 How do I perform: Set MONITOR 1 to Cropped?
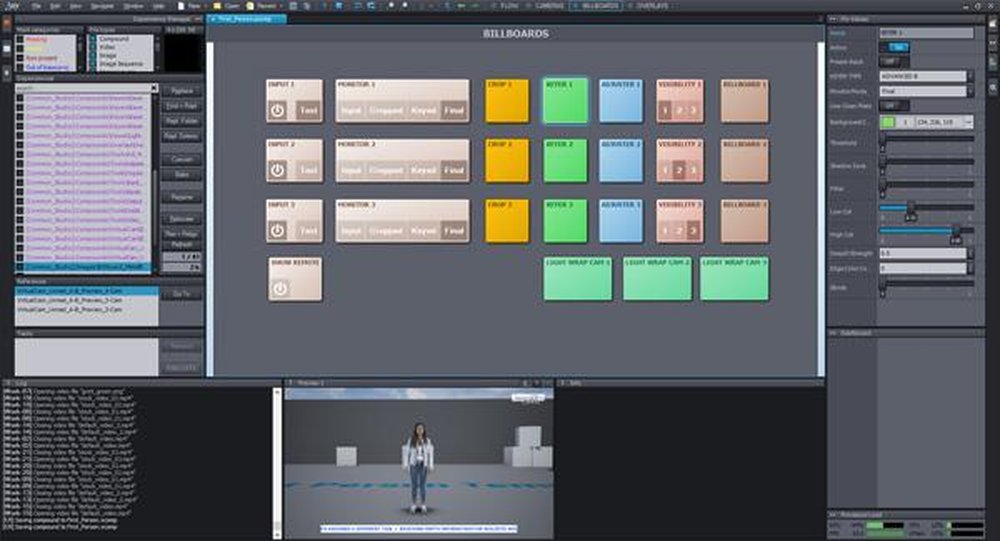click(x=386, y=110)
